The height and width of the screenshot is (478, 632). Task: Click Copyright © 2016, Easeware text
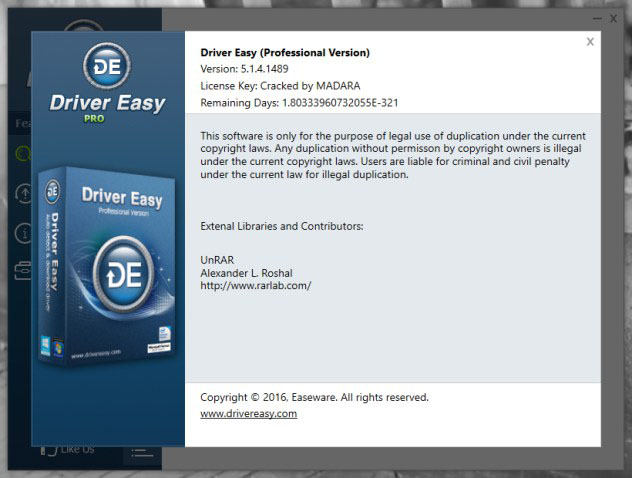(x=314, y=397)
